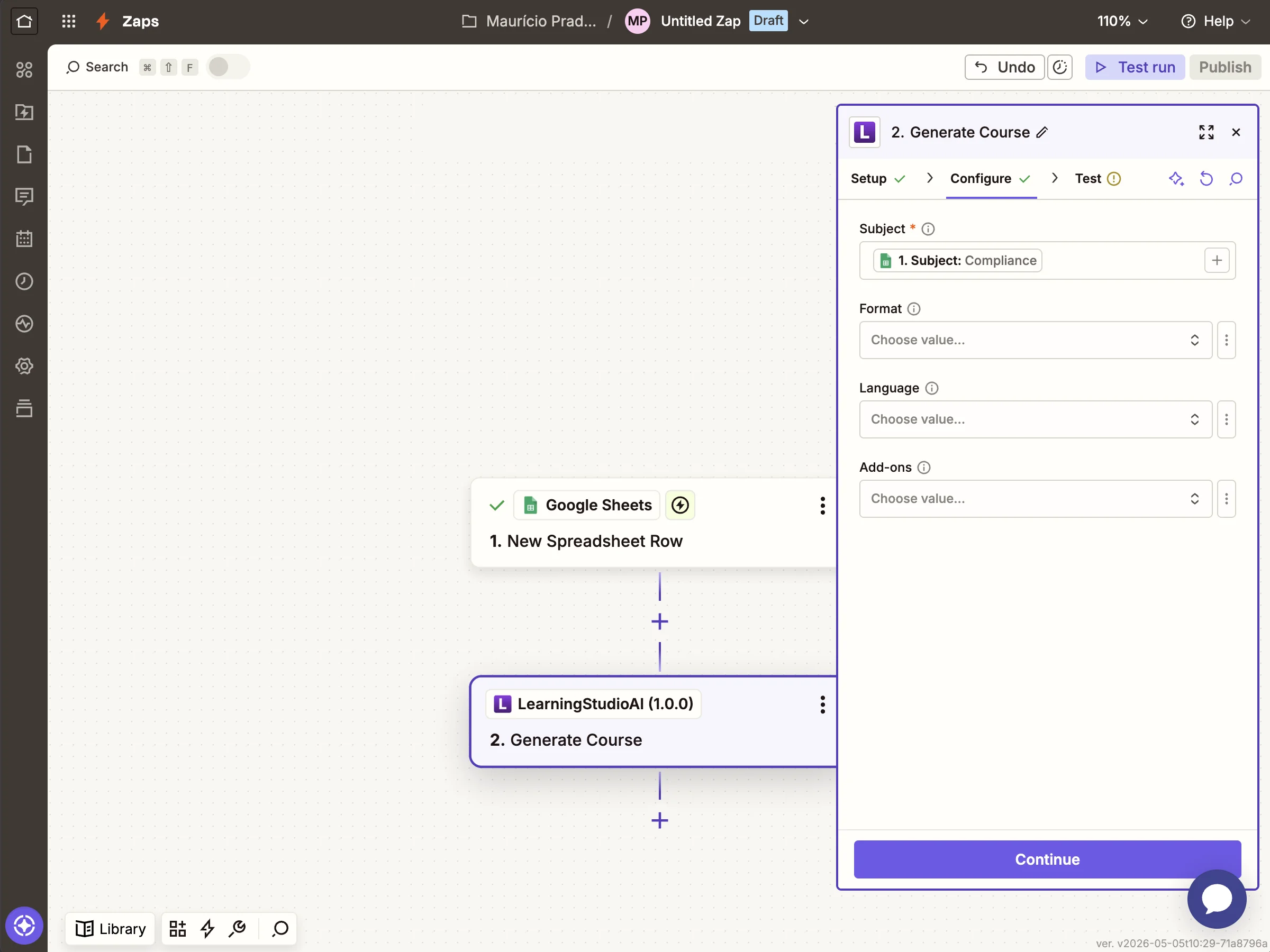
Task: Open info tooltip for Language field
Action: (931, 389)
